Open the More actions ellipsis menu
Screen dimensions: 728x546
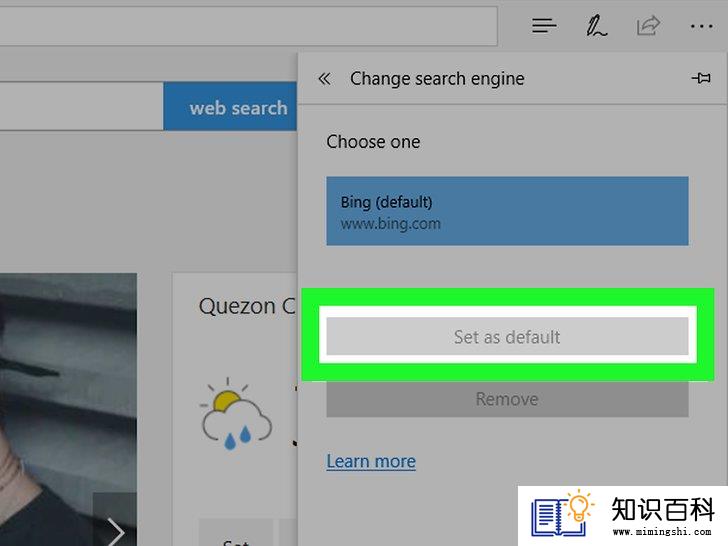click(x=702, y=26)
